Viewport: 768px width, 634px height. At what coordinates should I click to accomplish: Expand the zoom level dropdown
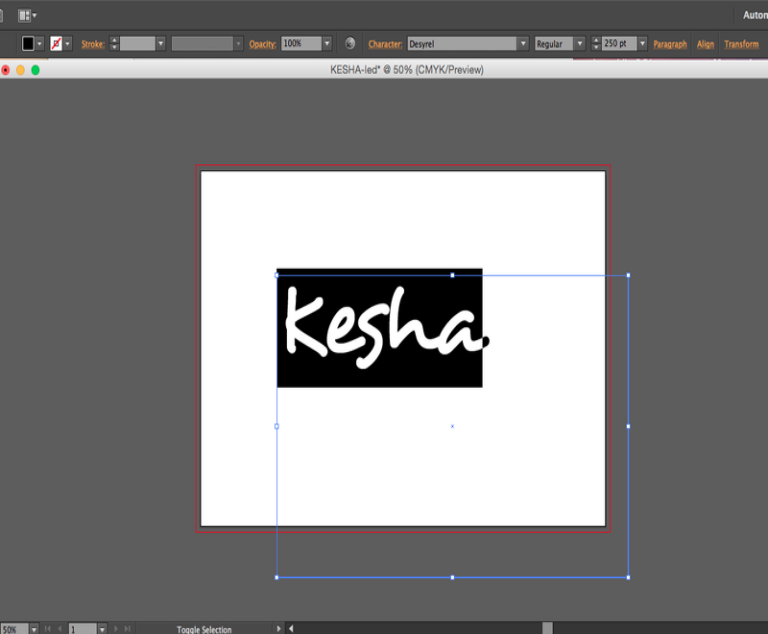34,629
